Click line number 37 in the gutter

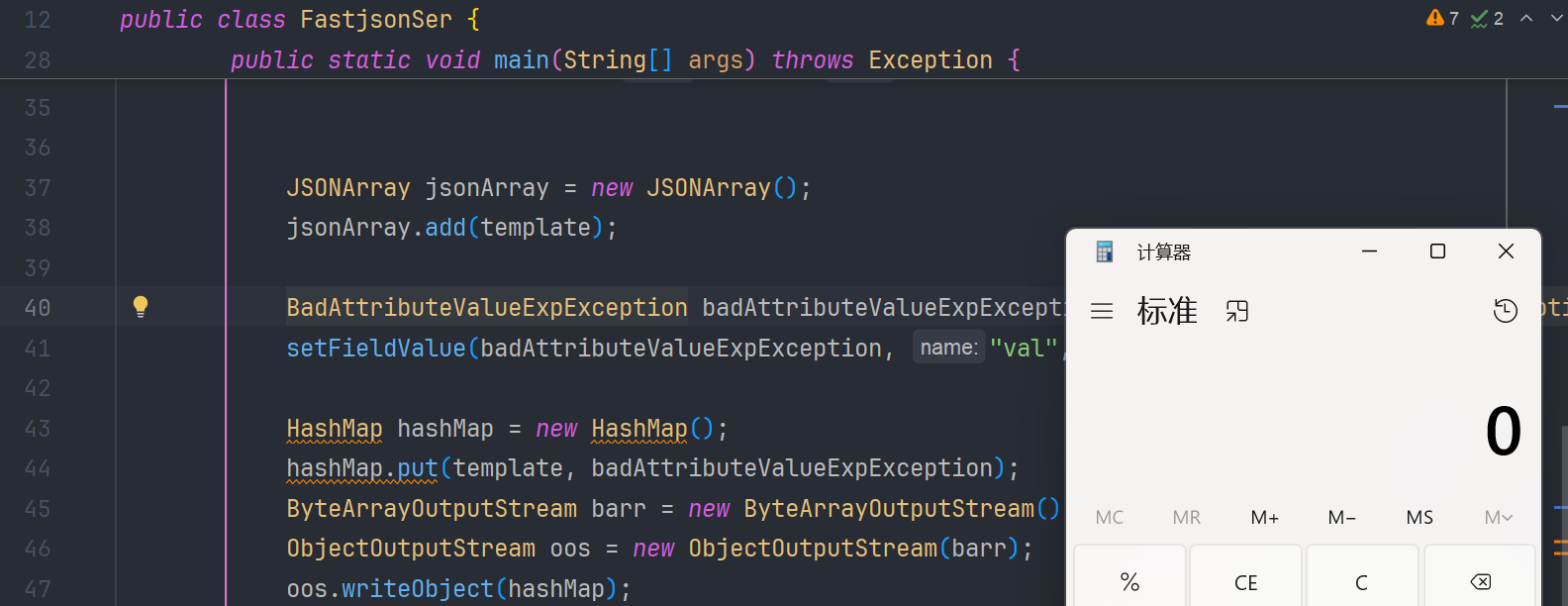[38, 188]
